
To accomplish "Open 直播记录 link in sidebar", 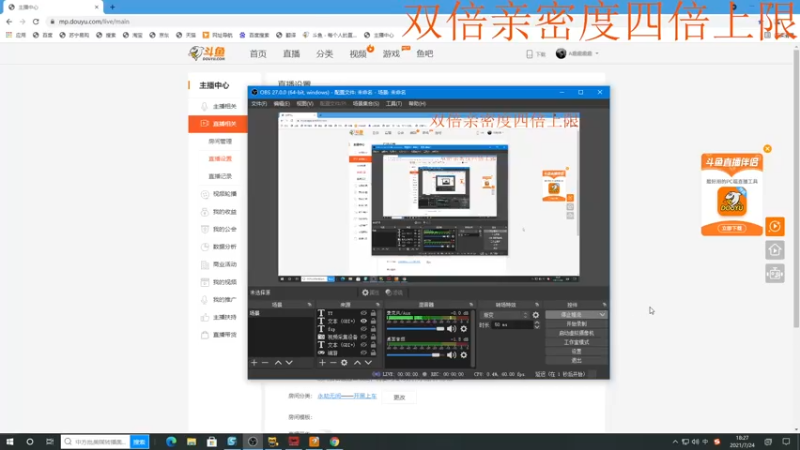I will [220, 176].
